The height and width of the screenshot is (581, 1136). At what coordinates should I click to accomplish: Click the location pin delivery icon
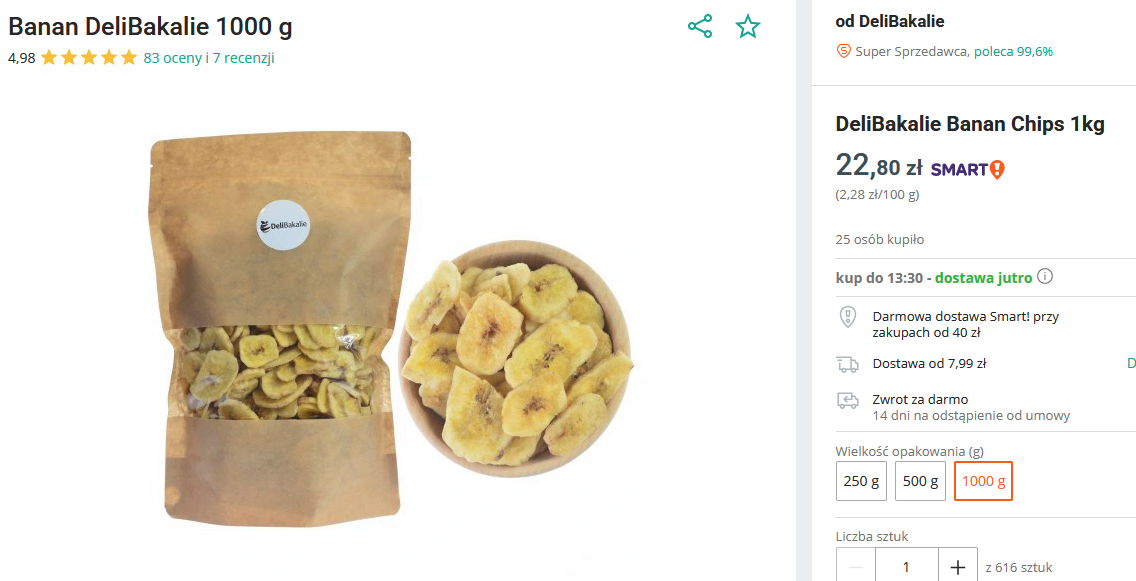(x=847, y=317)
